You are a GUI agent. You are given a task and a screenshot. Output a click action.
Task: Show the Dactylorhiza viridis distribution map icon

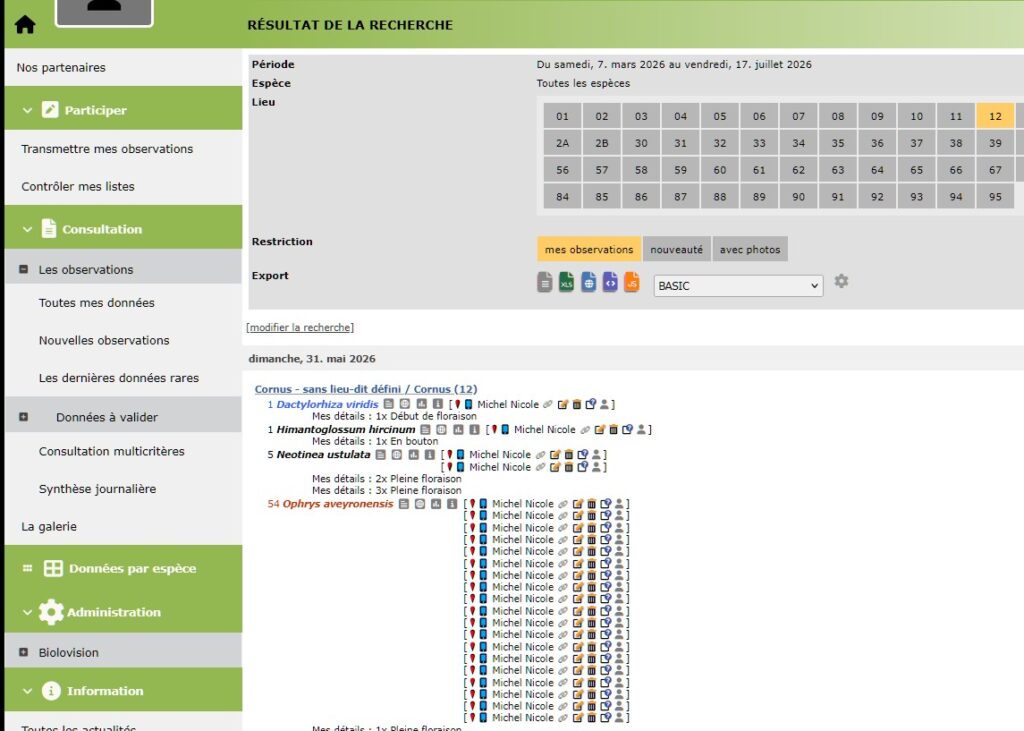pos(405,404)
